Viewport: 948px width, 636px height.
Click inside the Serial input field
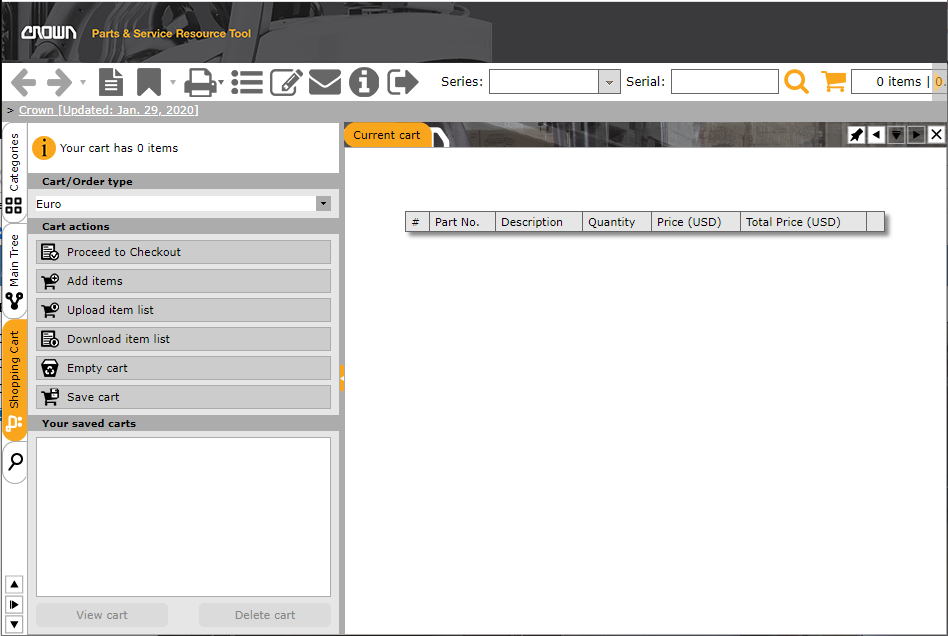click(724, 81)
